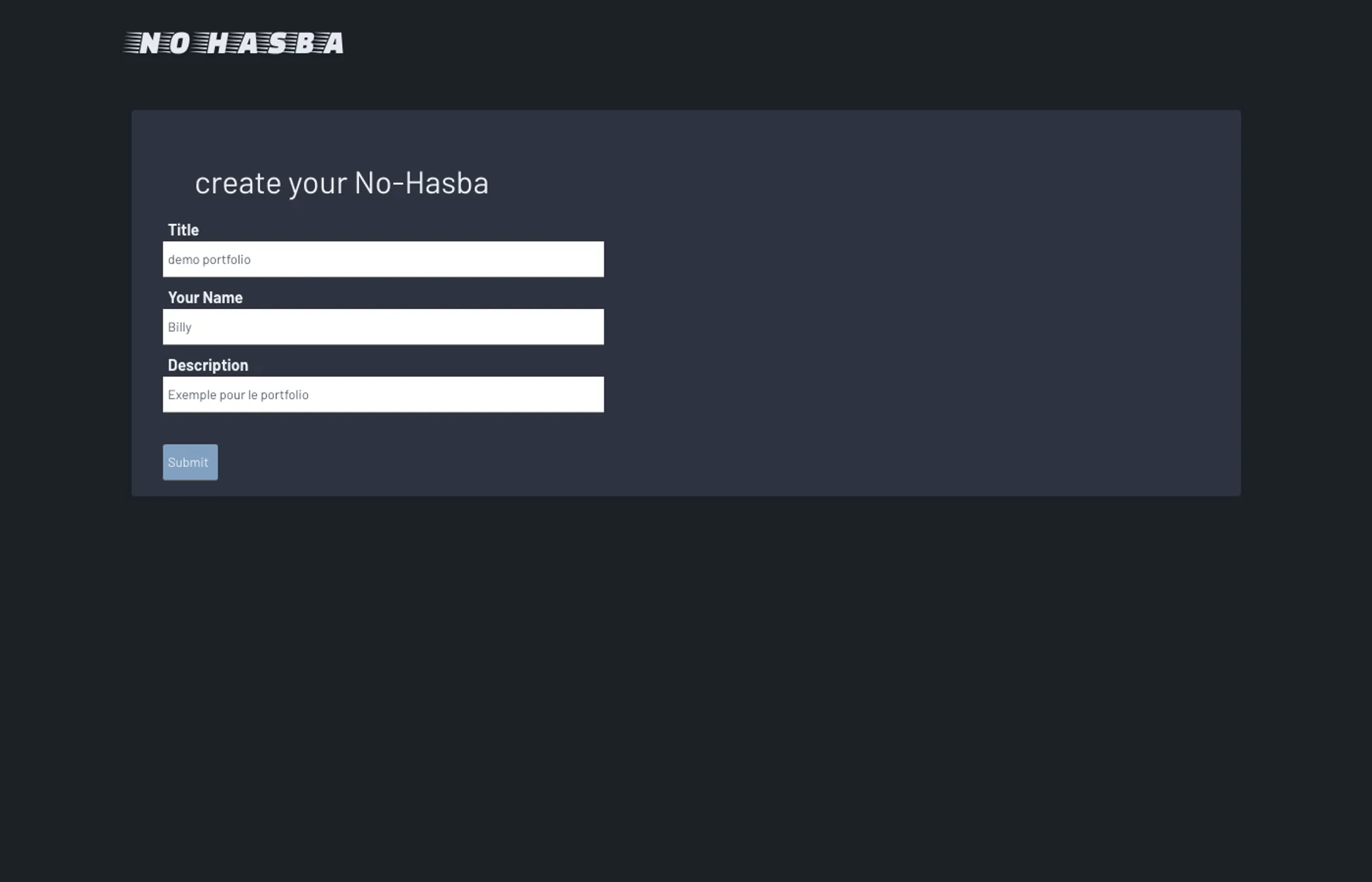Click the right end of Description input
1372x882 pixels.
point(588,395)
